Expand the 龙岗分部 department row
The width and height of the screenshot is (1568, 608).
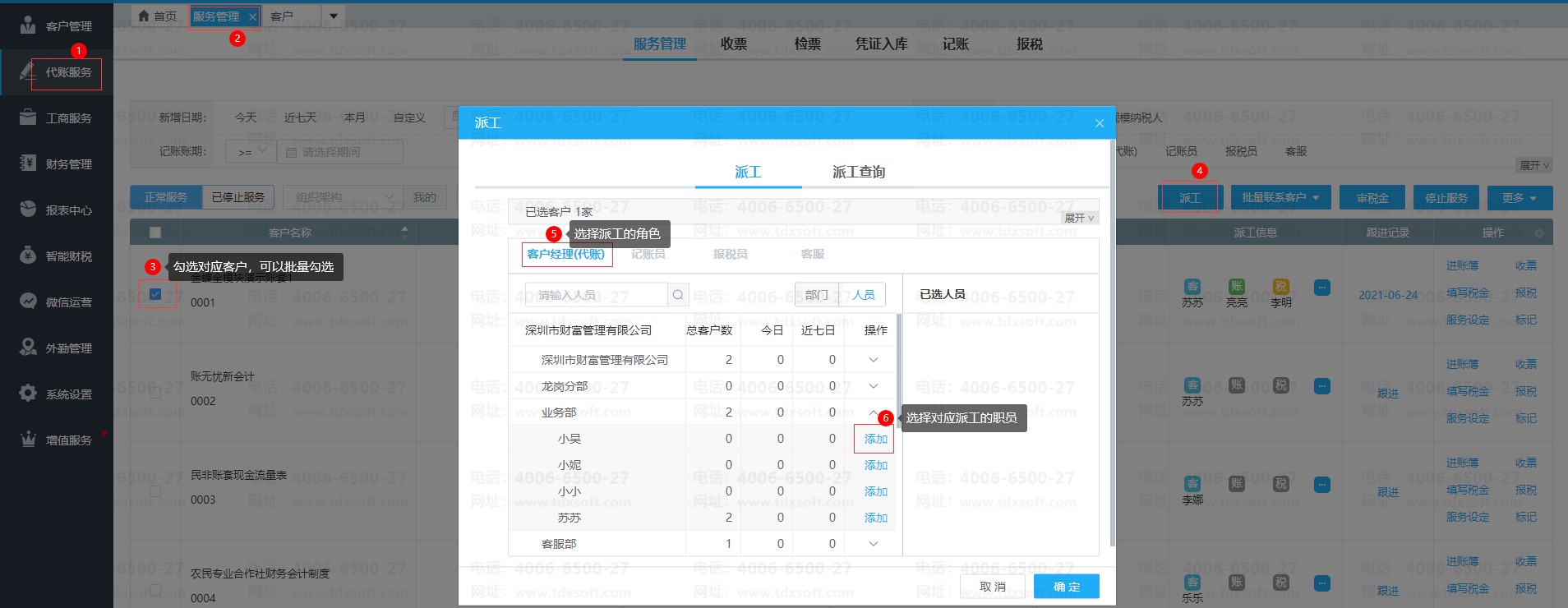(x=874, y=386)
